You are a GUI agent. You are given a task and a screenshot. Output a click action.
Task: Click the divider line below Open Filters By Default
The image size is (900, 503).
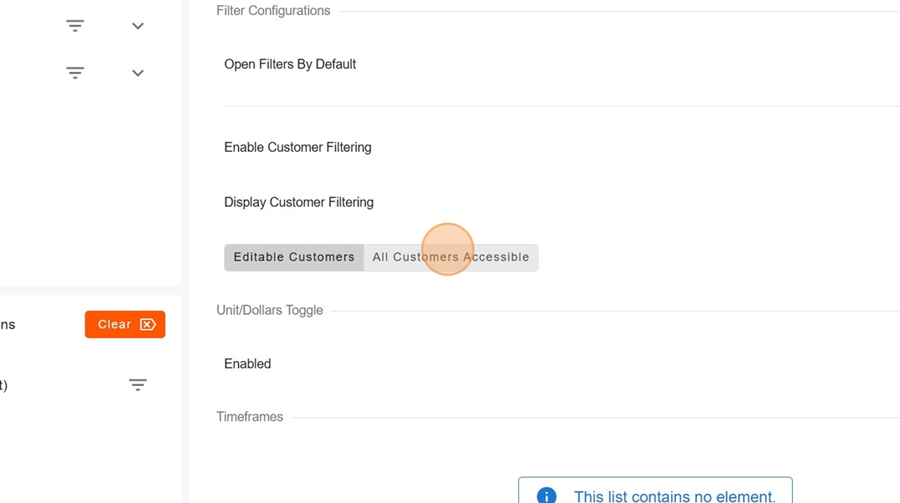[x=560, y=106]
